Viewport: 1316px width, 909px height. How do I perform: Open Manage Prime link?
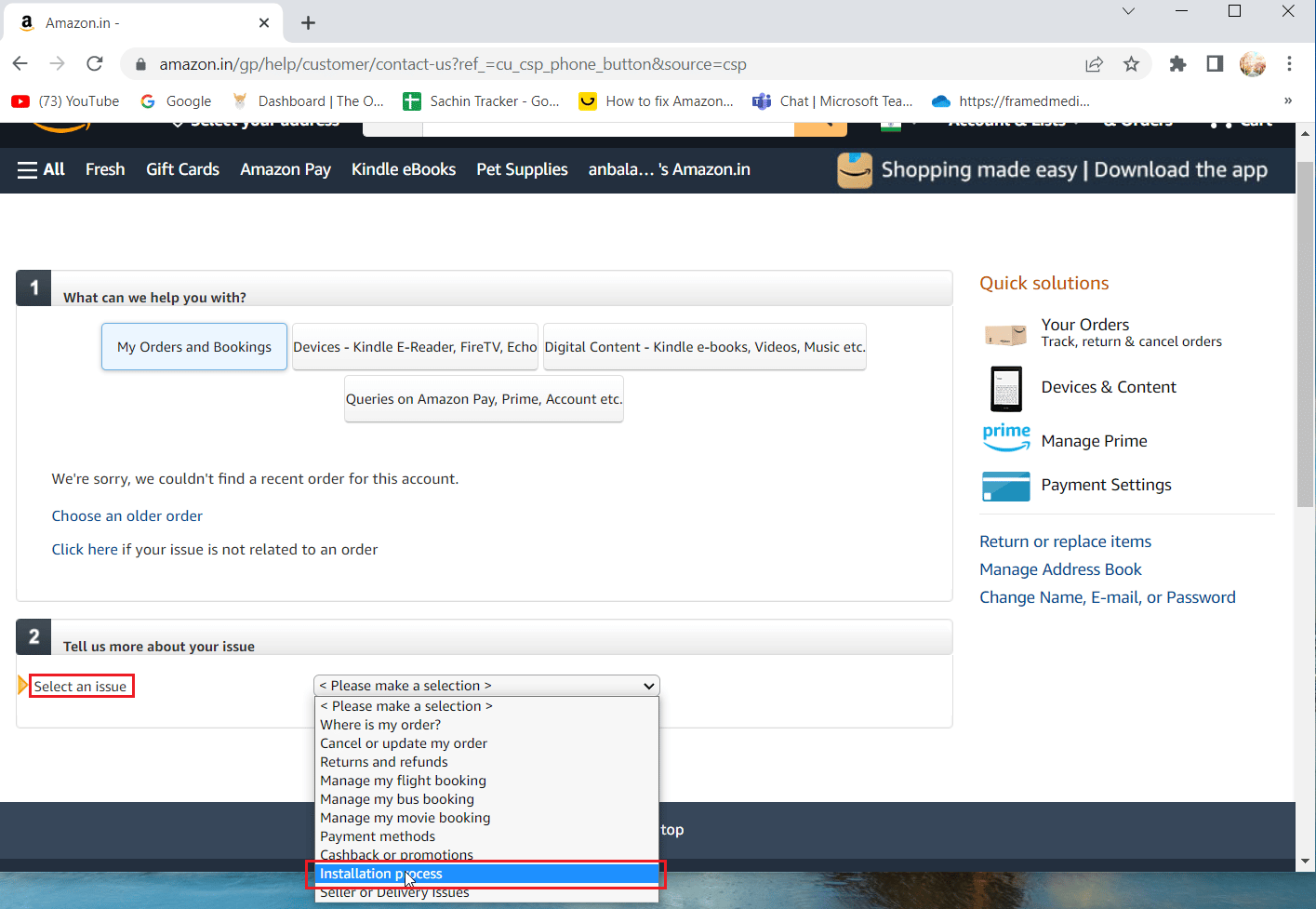[1094, 441]
